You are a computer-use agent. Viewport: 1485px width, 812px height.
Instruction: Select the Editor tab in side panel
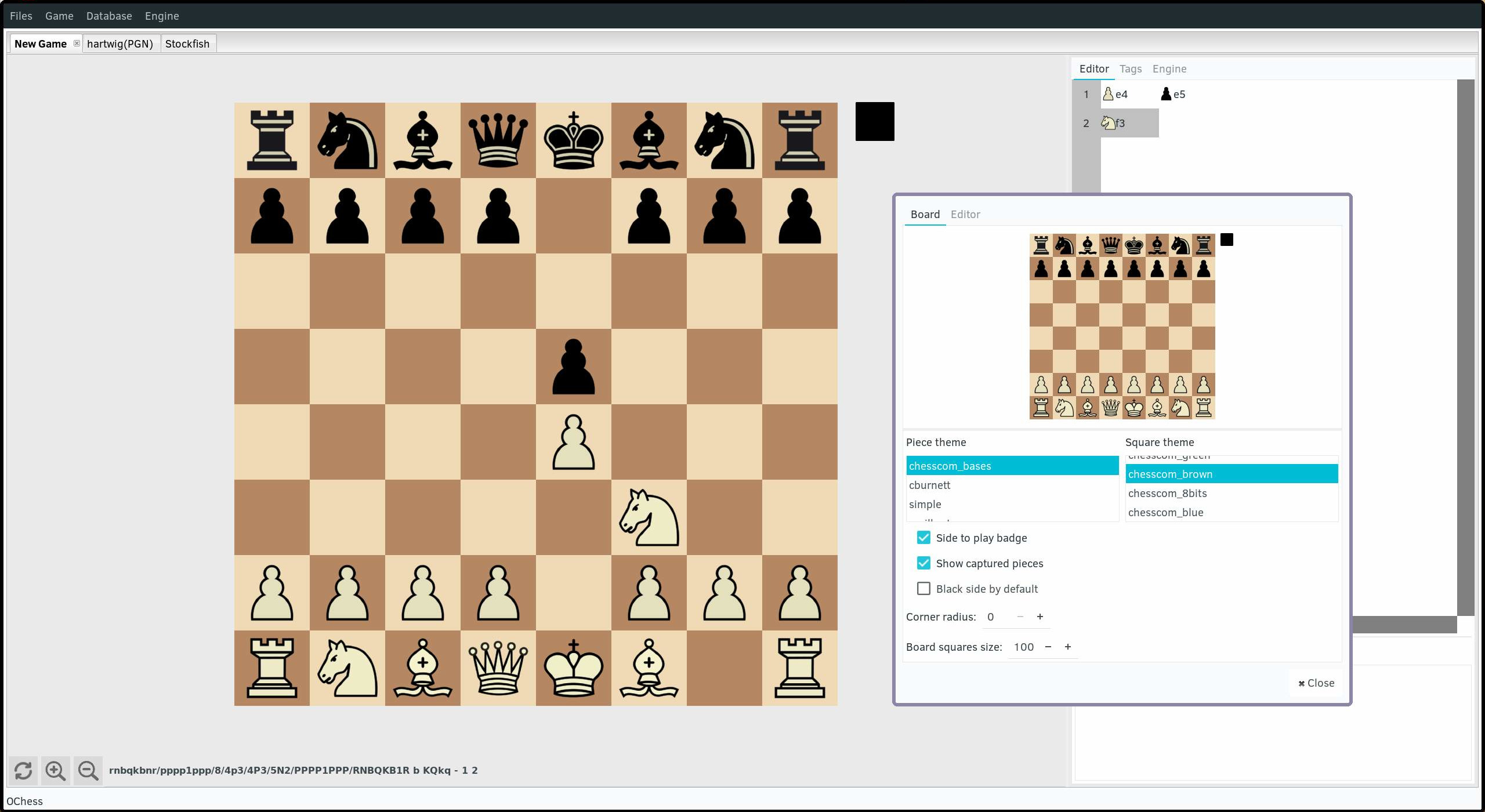click(x=1094, y=68)
